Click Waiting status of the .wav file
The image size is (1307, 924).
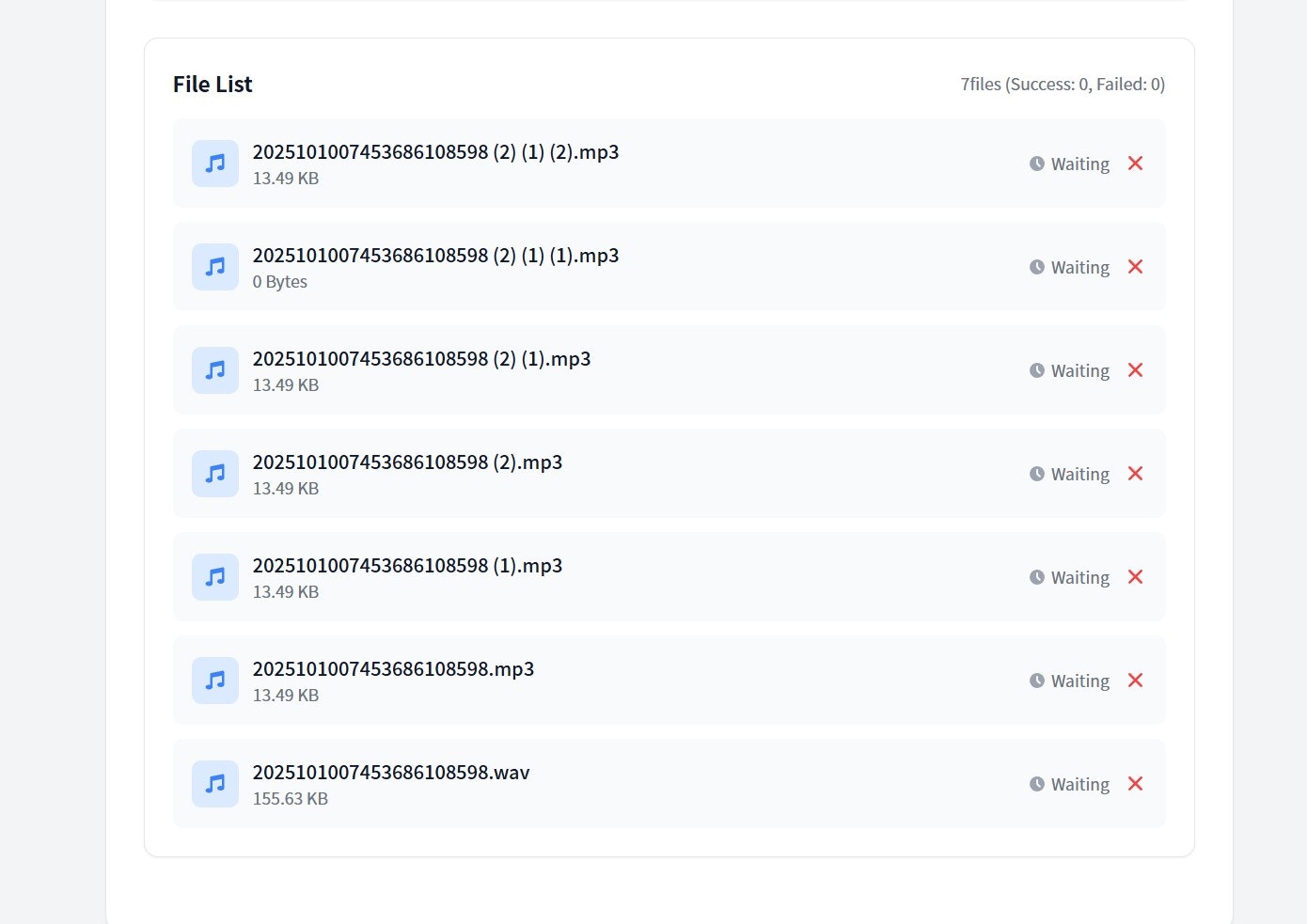point(1080,784)
